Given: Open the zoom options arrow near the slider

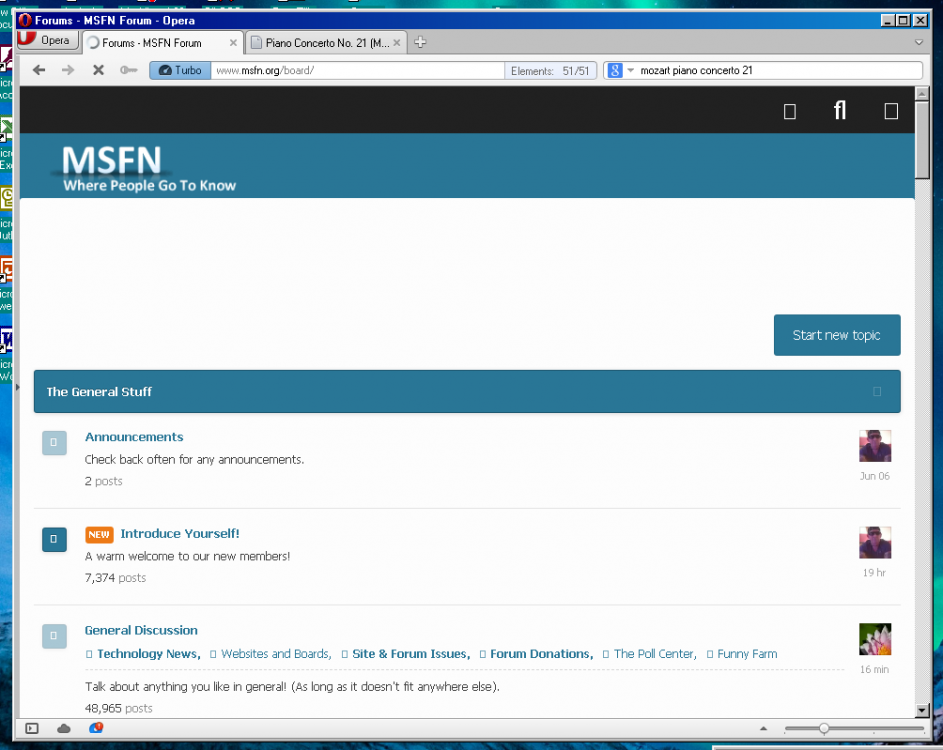Looking at the screenshot, I should pos(764,728).
